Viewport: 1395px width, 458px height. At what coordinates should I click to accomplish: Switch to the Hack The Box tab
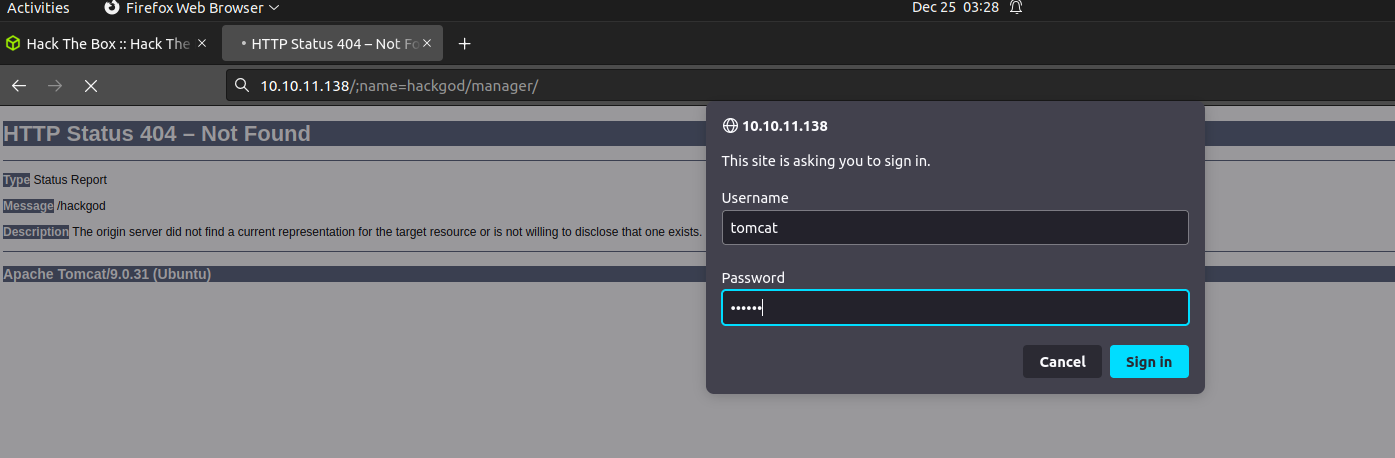click(107, 44)
